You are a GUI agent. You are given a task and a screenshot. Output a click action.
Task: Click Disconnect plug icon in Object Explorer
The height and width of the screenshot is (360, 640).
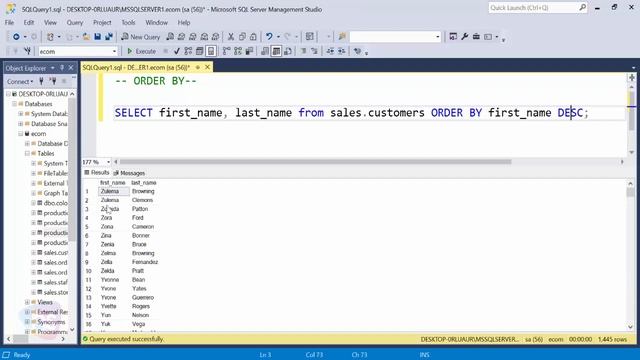click(x=53, y=81)
